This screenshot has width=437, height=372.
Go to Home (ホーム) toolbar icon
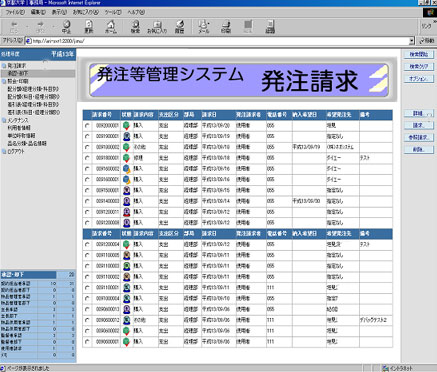point(111,26)
